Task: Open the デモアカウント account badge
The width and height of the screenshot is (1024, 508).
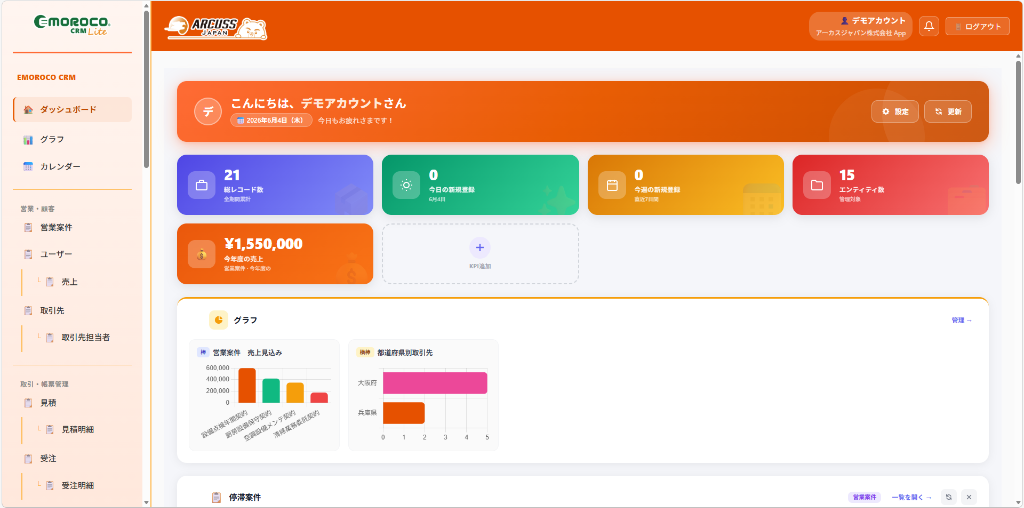Action: point(861,26)
